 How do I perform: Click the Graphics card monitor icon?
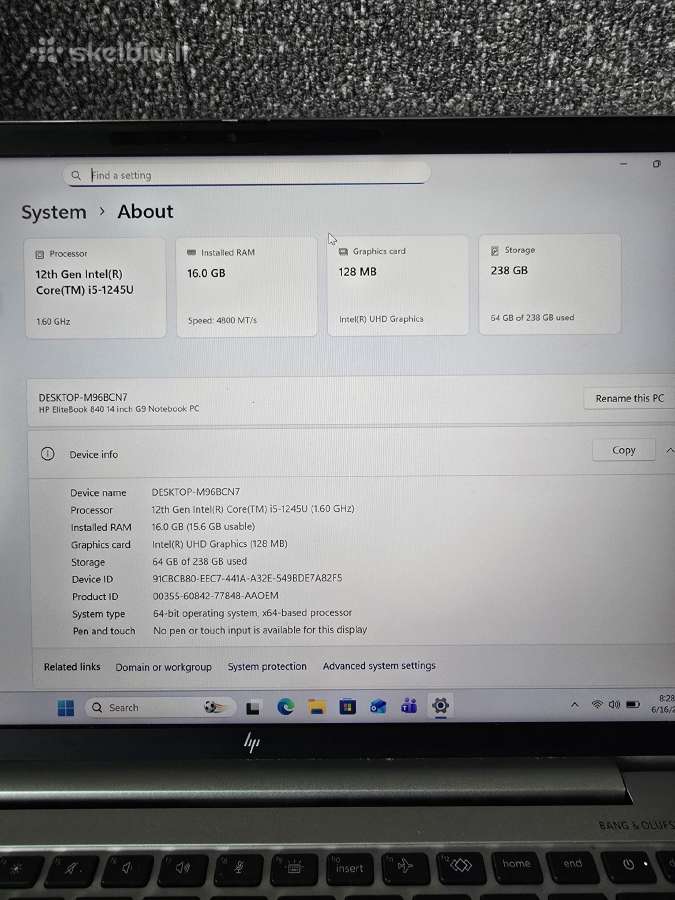343,252
